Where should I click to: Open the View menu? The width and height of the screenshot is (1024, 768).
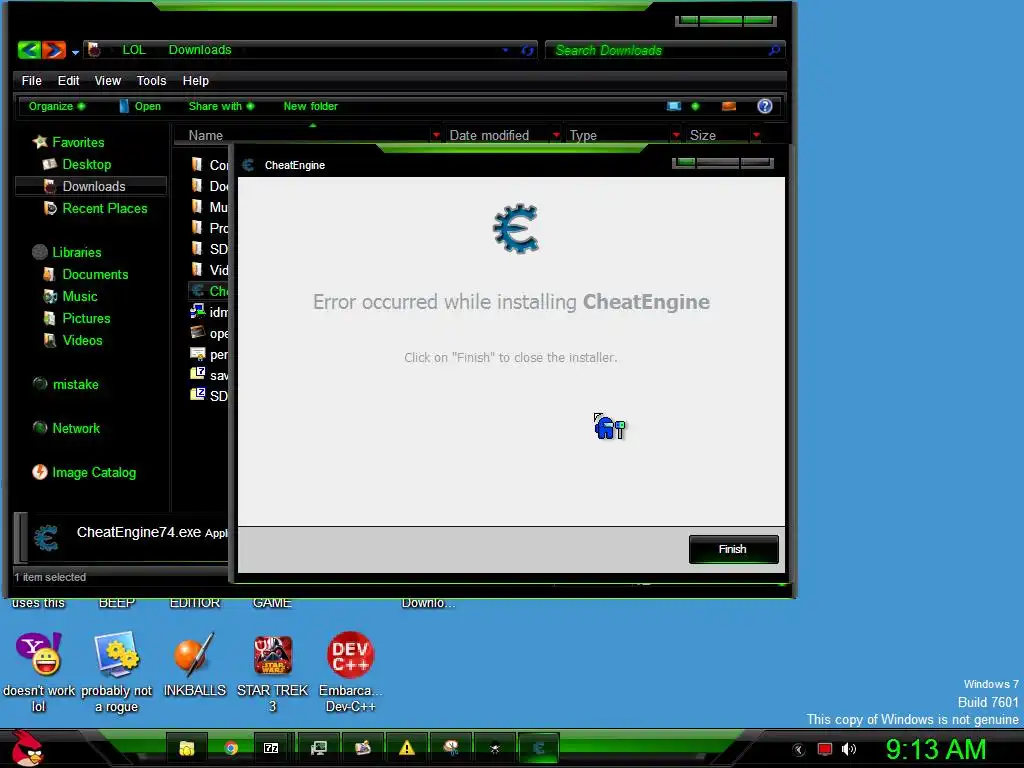108,80
